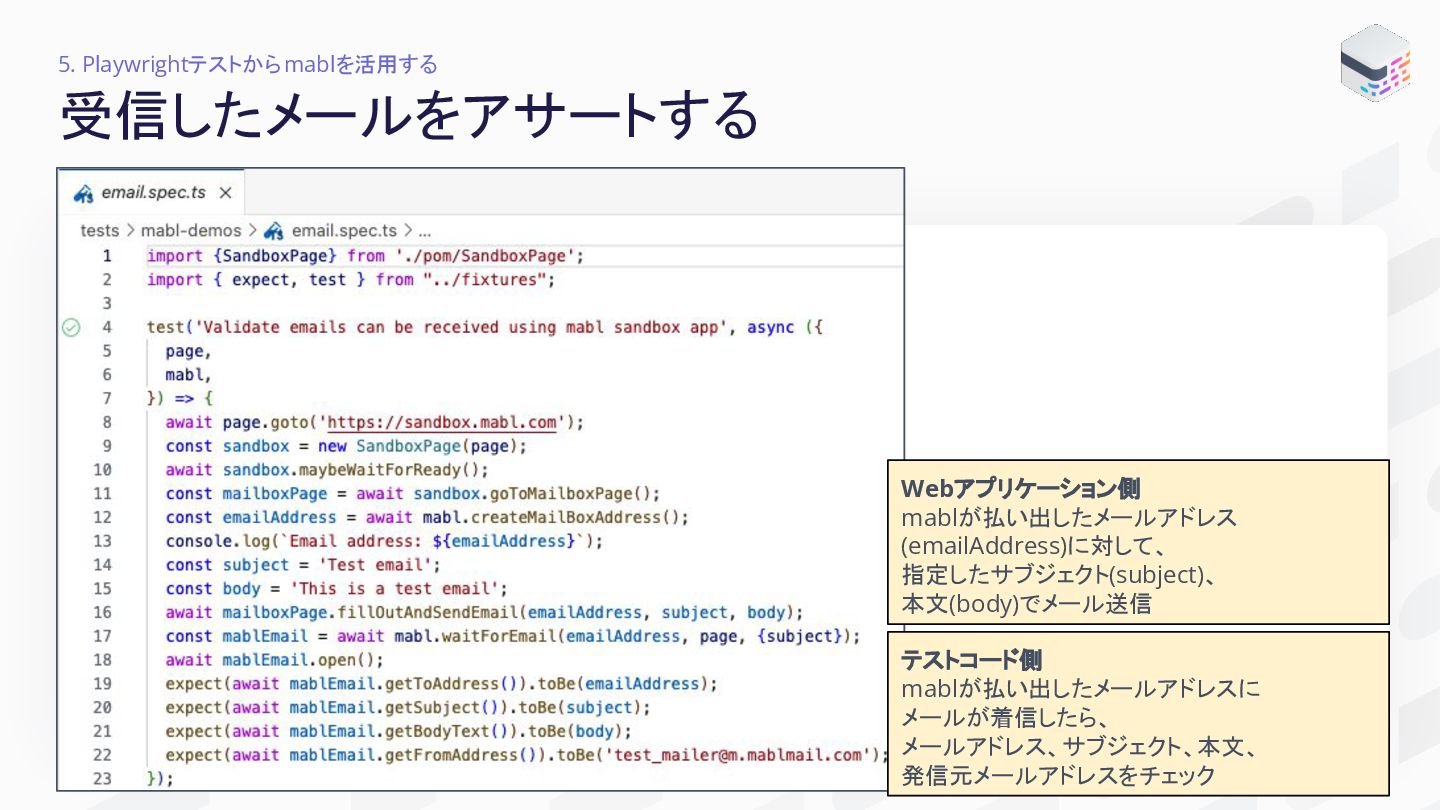Open the 'tests' breadcrumb folder

99,231
